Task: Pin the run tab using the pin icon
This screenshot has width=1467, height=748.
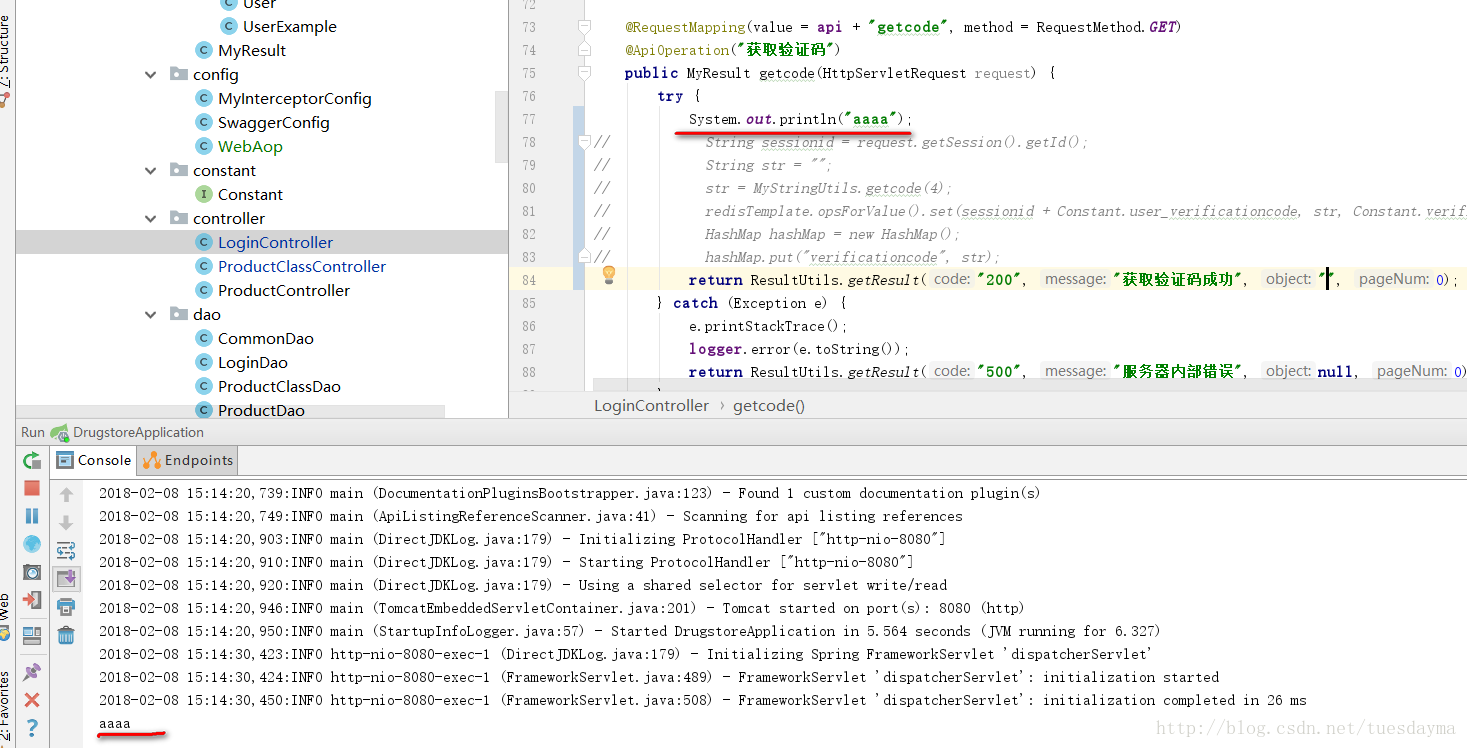Action: pos(32,671)
